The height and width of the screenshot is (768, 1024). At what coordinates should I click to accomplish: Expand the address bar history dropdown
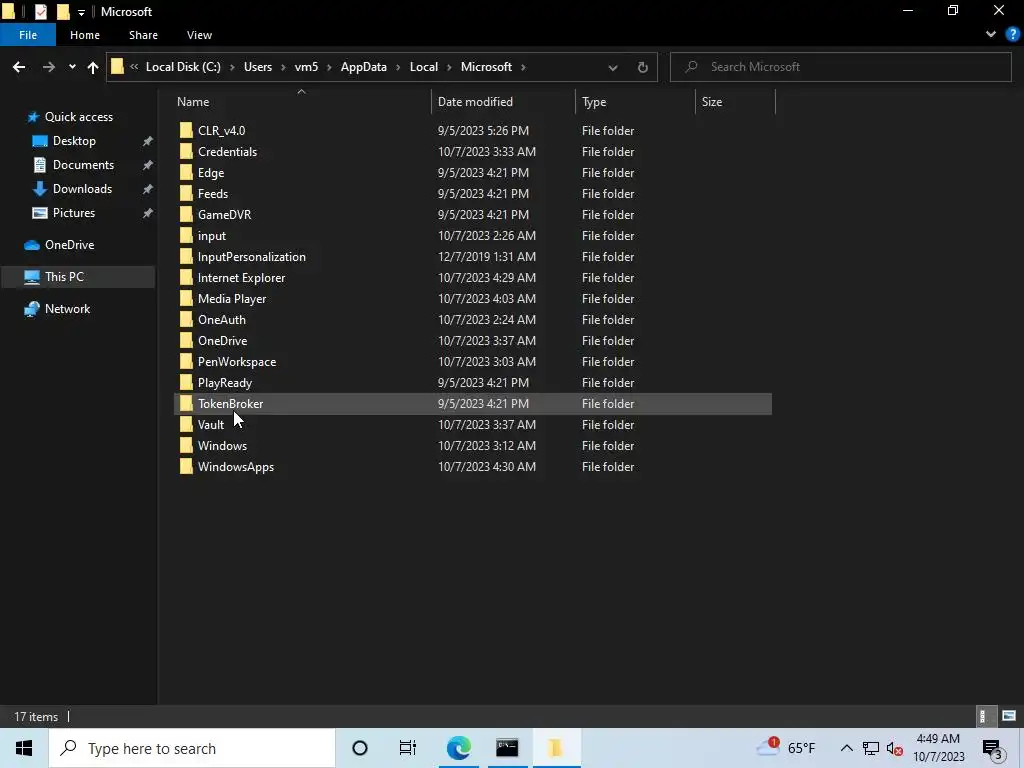tap(613, 67)
